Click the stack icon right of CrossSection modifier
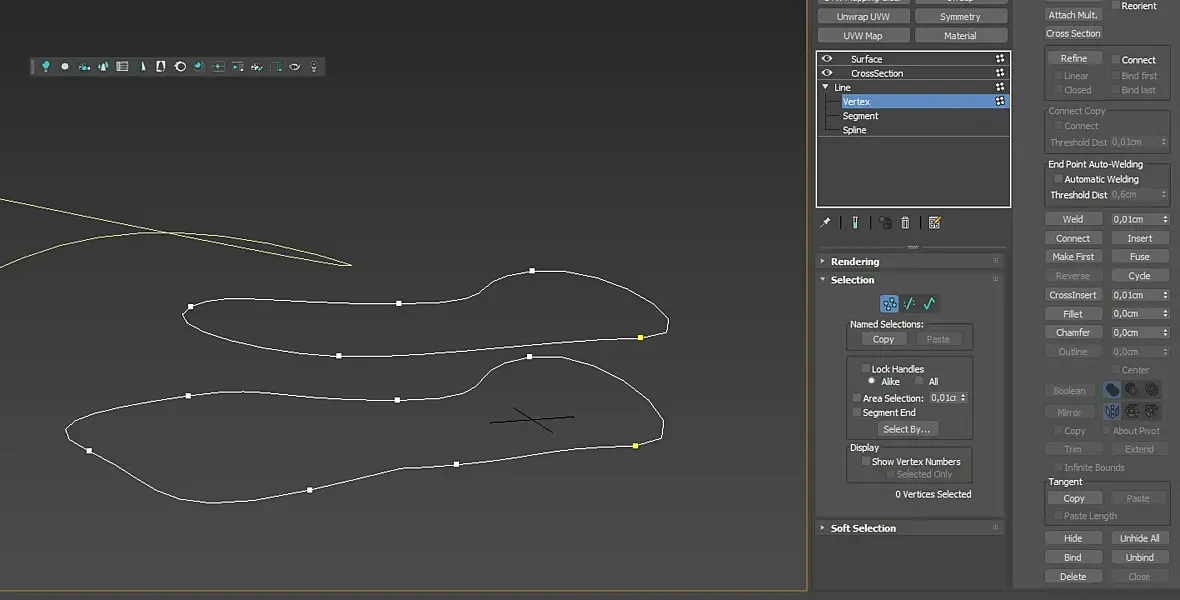The height and width of the screenshot is (600, 1180). pos(1000,73)
